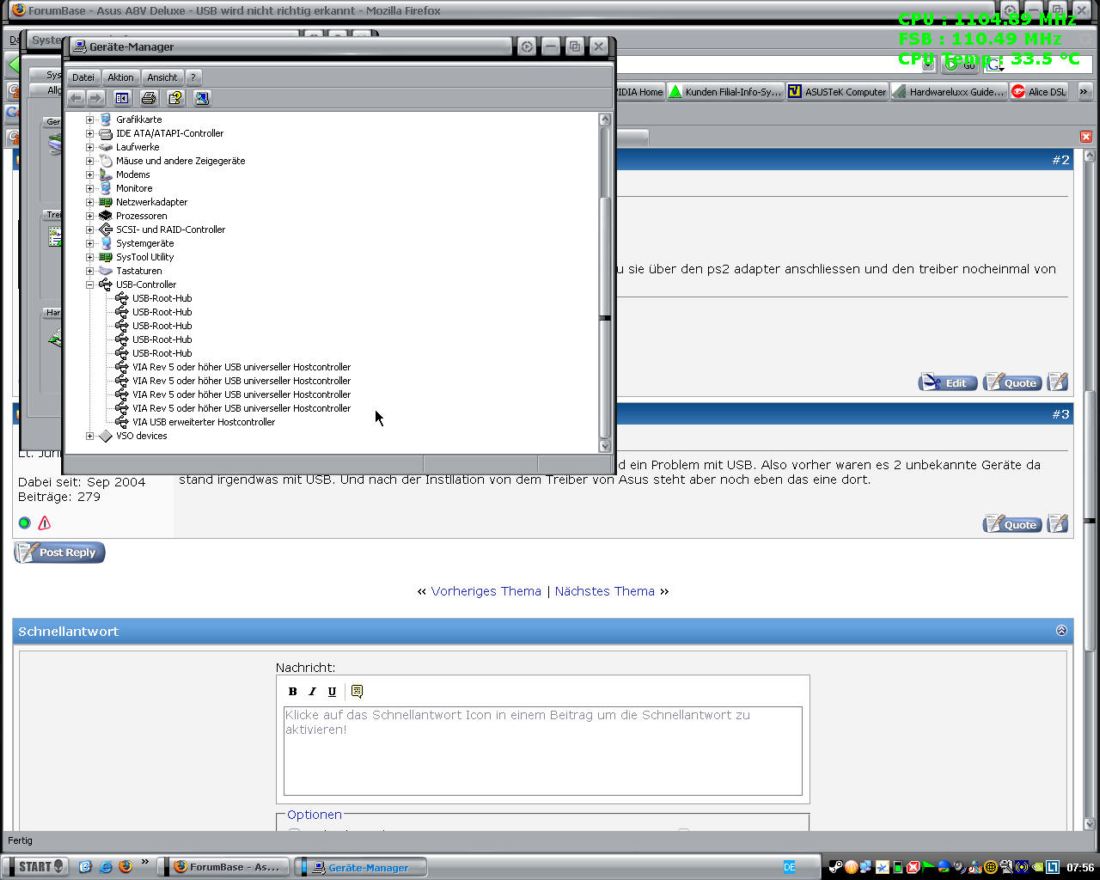
Task: Collapse the Schnellantwort section arrow icon
Action: pos(1061,630)
